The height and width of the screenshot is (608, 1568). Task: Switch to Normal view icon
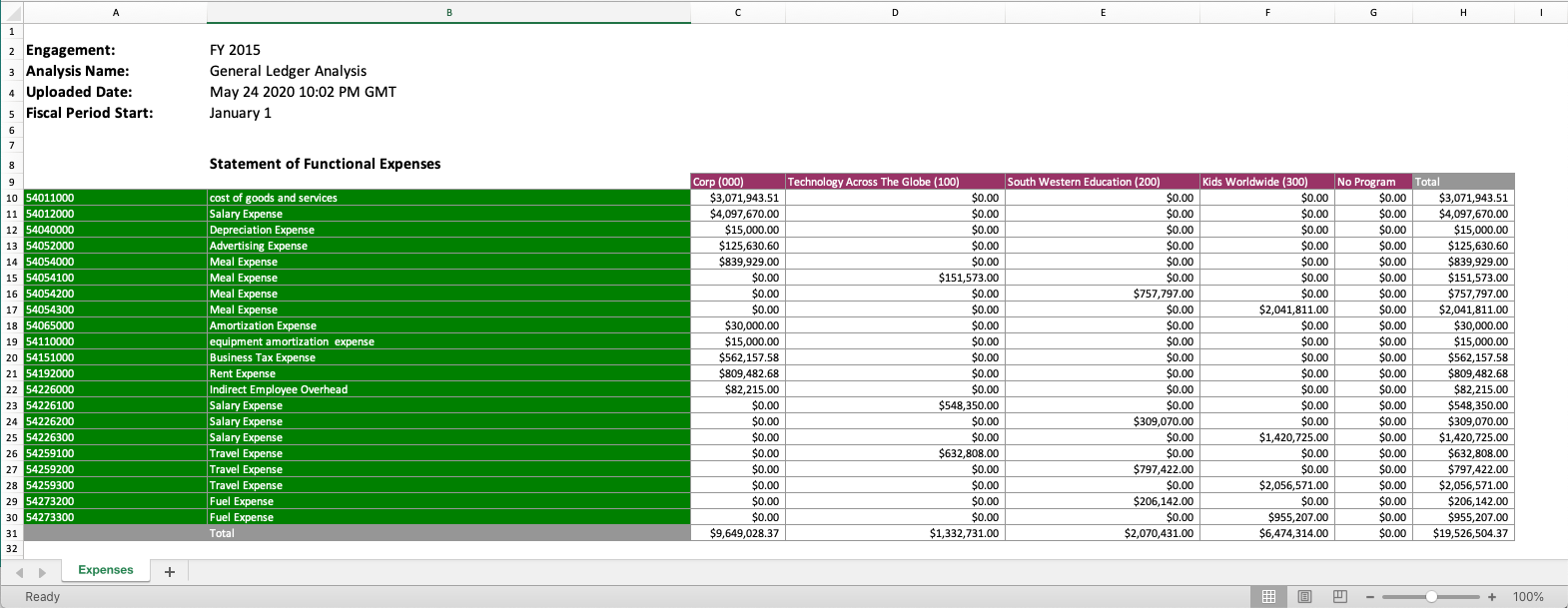click(1268, 597)
